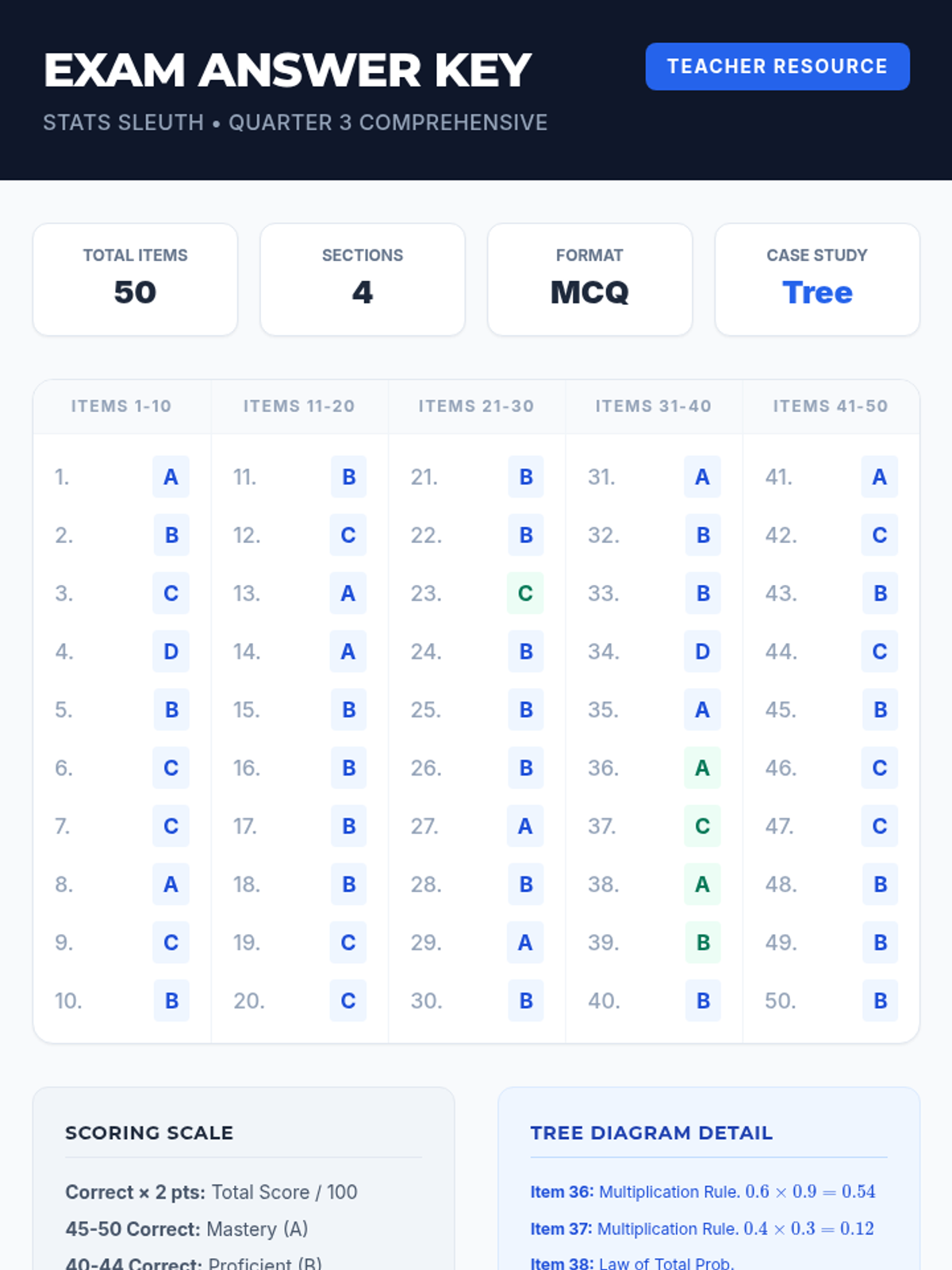Select the Total Items 50 card
This screenshot has width=952, height=1270.
point(135,279)
